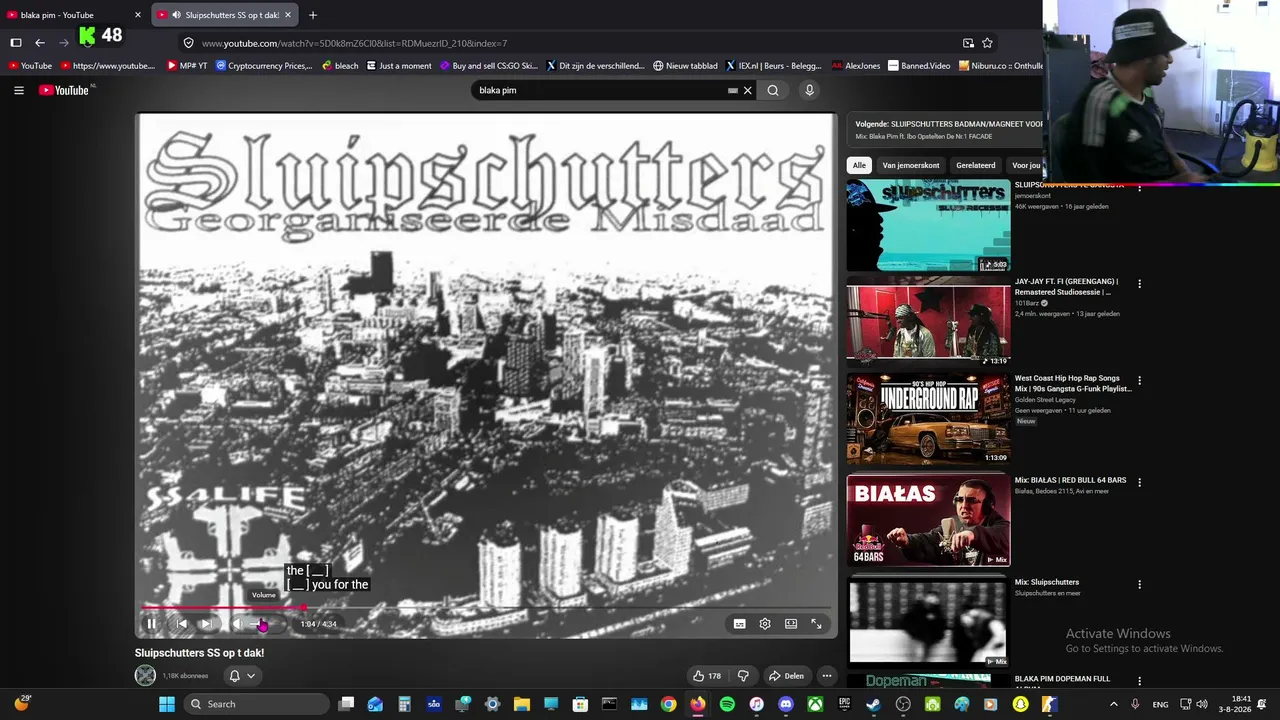Select the "Gerelateerd" filter chip
Screen dimensions: 1280x720
[976, 165]
